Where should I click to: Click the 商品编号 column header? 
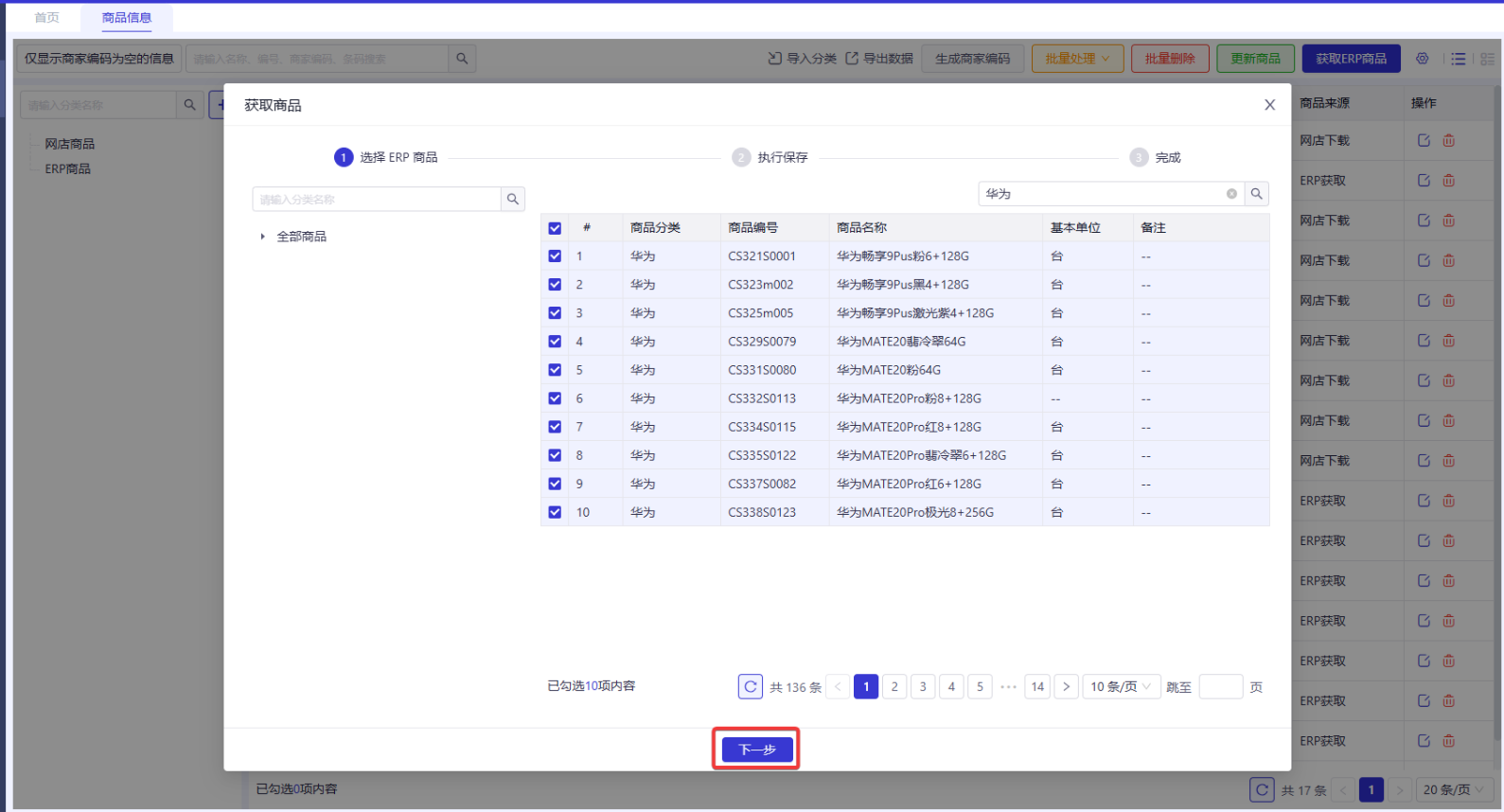click(752, 228)
